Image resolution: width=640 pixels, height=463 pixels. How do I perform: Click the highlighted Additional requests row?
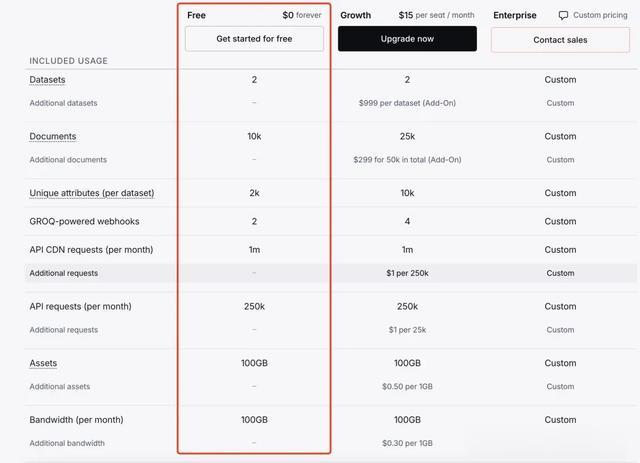point(331,273)
